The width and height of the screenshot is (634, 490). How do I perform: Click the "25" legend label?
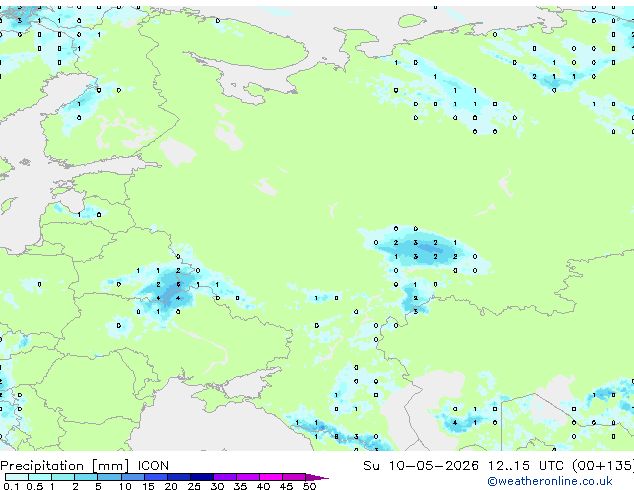click(x=194, y=486)
